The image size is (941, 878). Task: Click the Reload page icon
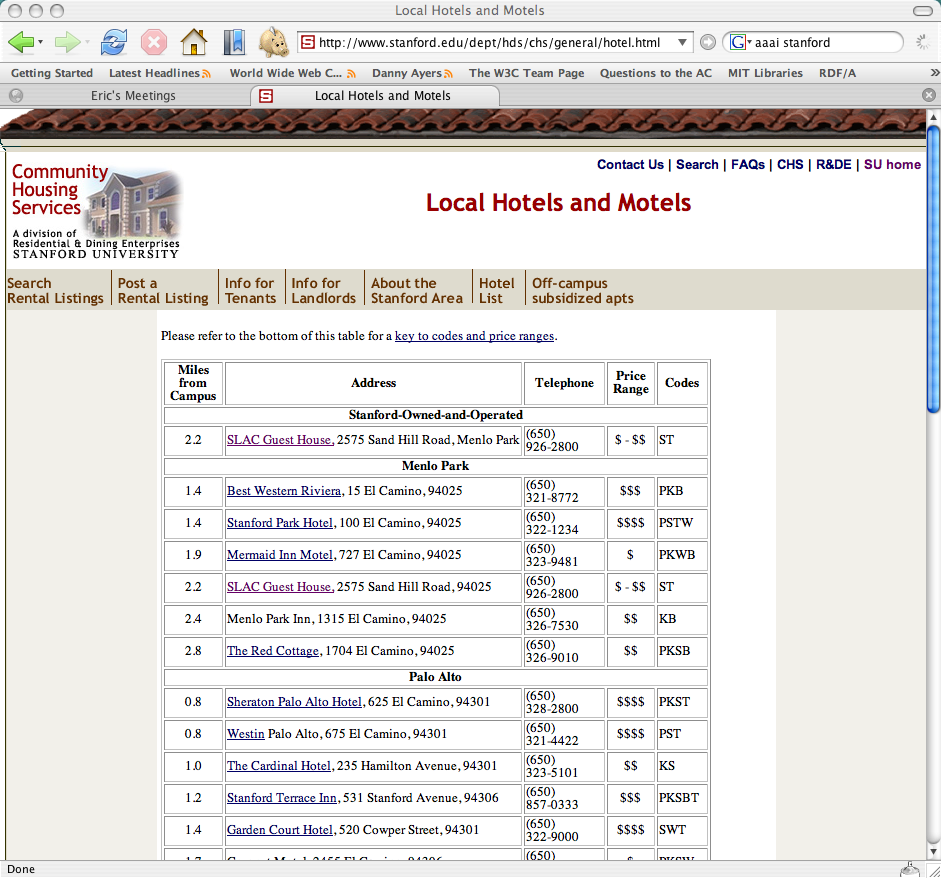[x=115, y=42]
